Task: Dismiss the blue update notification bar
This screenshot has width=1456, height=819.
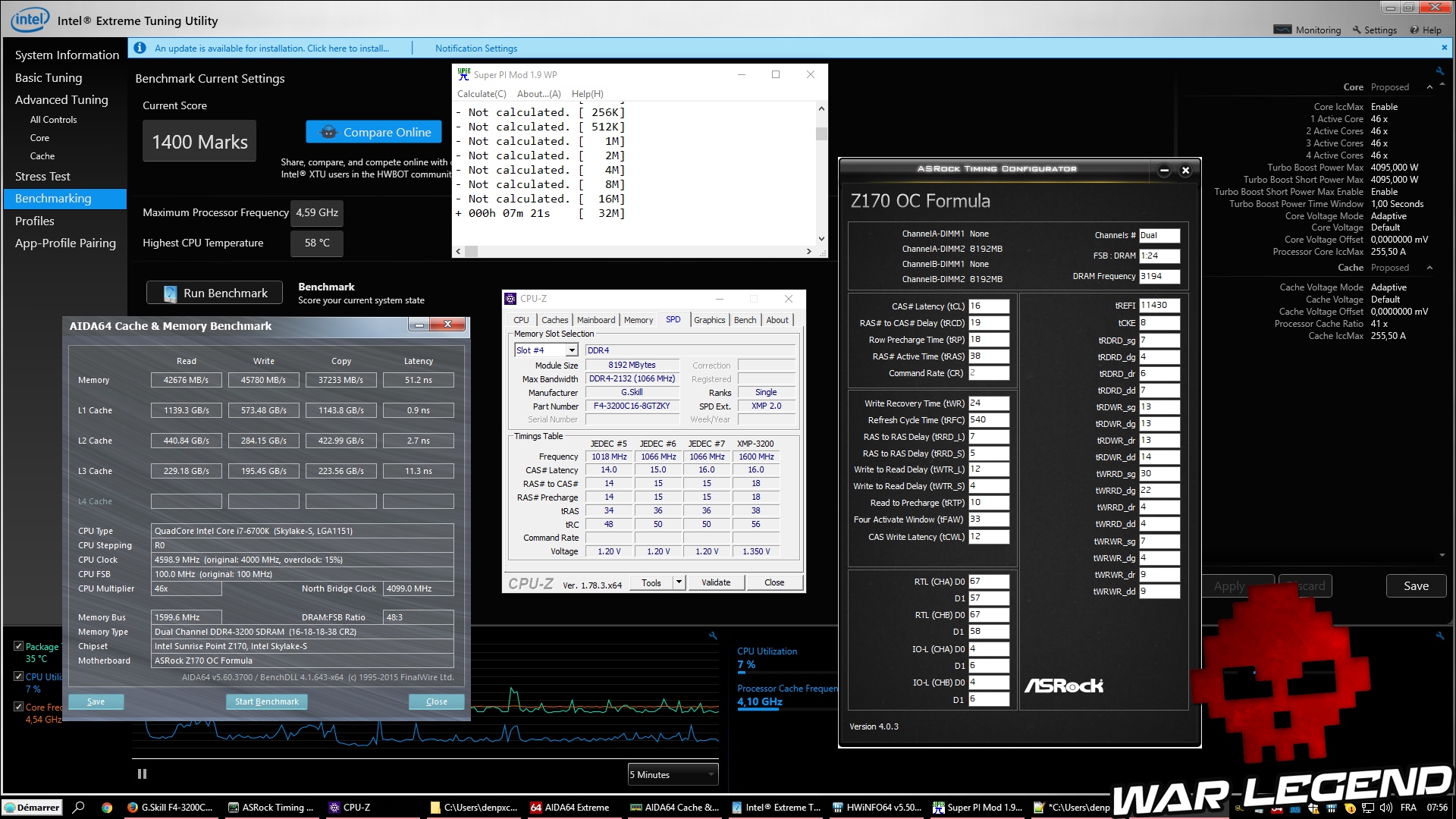Action: coord(1444,47)
